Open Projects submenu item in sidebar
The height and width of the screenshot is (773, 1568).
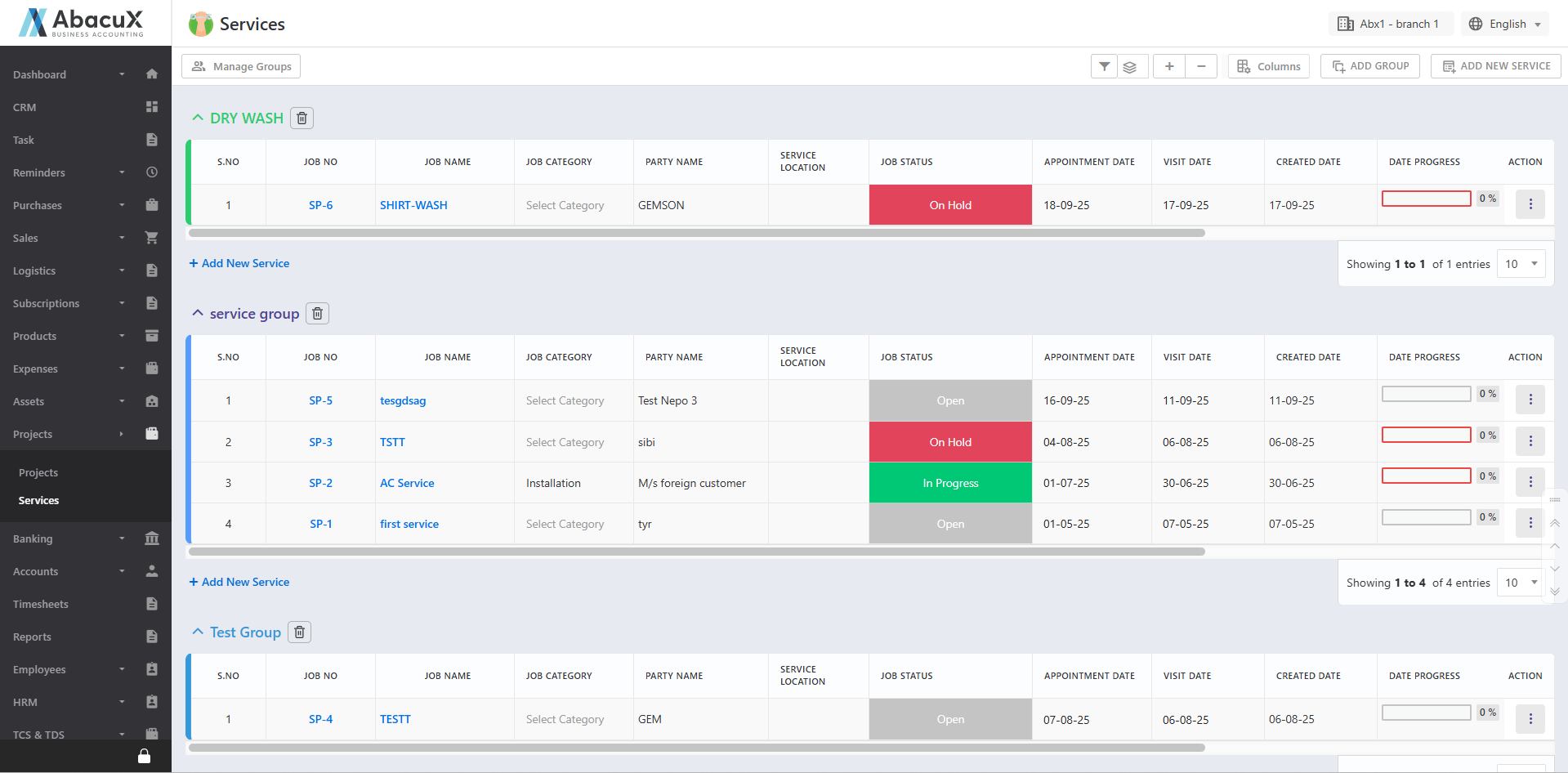[38, 472]
